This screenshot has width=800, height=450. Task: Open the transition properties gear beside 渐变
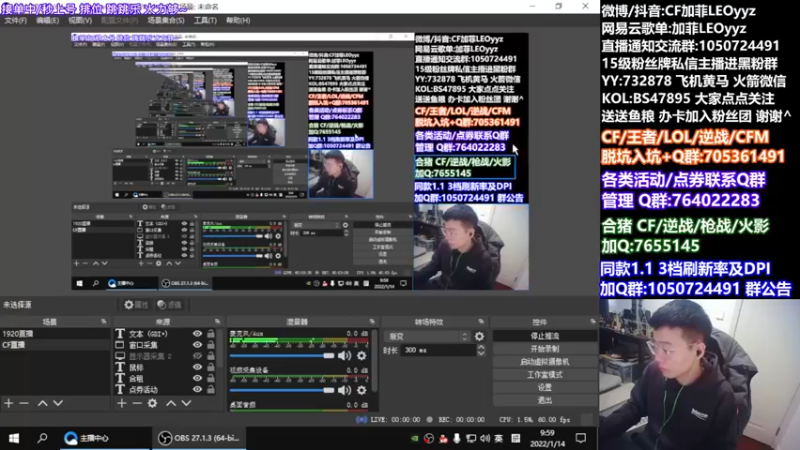pyautogui.click(x=479, y=336)
